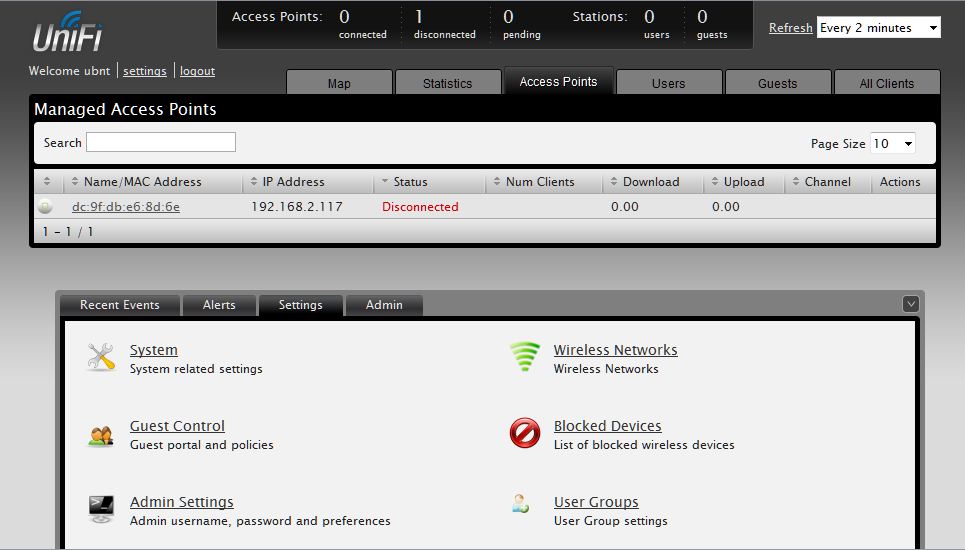Open the settings link near Welcome ubnt
The width and height of the screenshot is (965, 550).
point(145,71)
